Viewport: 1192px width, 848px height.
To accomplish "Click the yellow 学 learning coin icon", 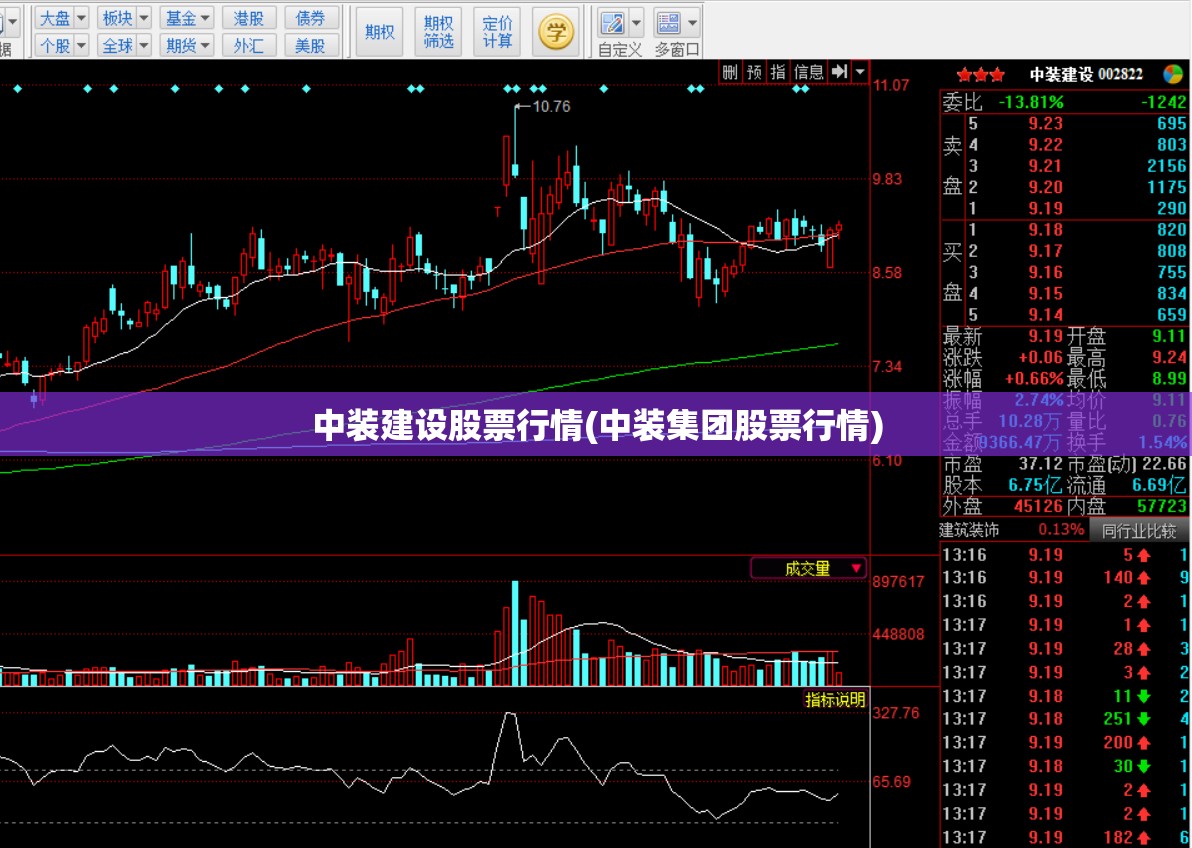I will pyautogui.click(x=556, y=32).
